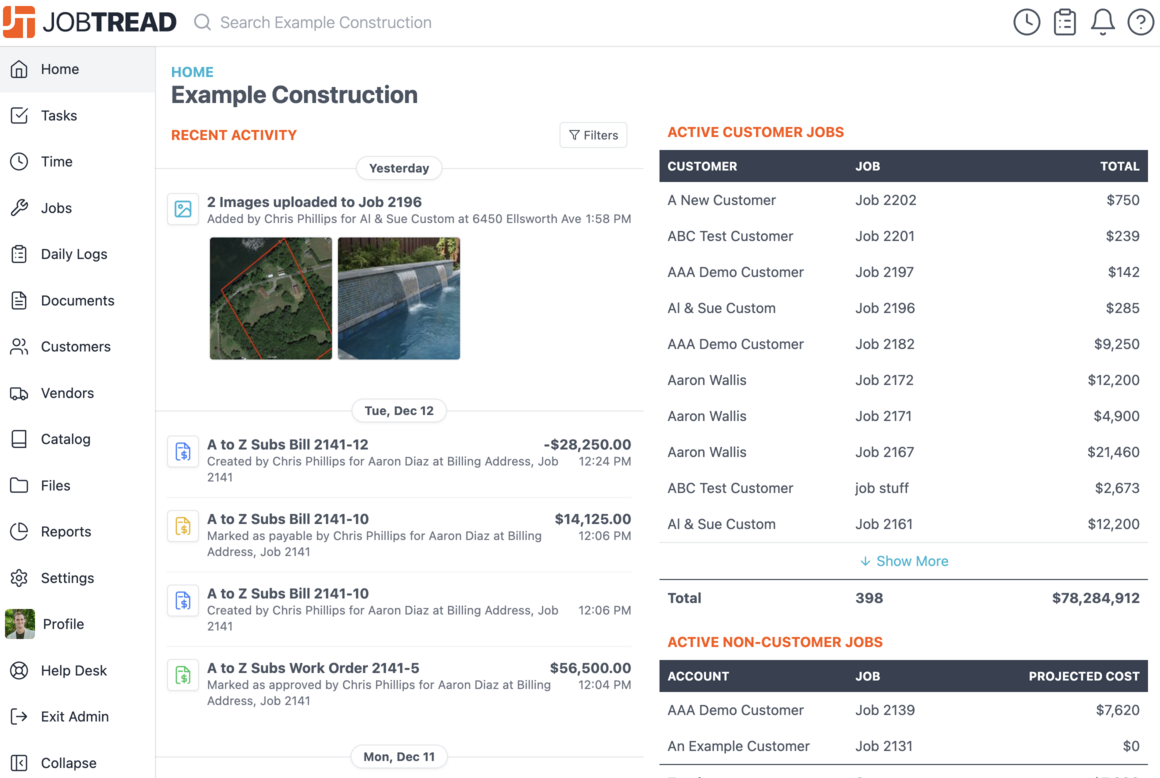The height and width of the screenshot is (778, 1160).
Task: Click the Documents page icon in sidebar
Action: [x=19, y=300]
